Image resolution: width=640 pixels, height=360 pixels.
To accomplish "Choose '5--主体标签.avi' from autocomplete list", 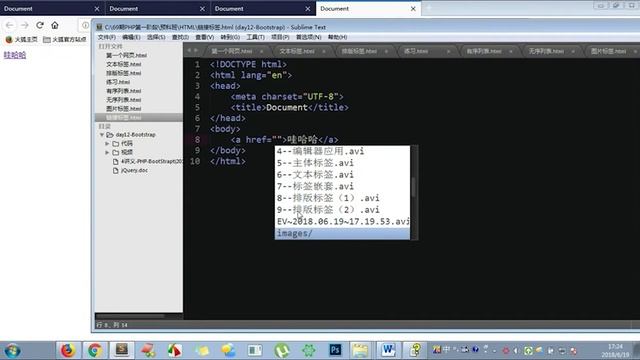I will pos(342,163).
